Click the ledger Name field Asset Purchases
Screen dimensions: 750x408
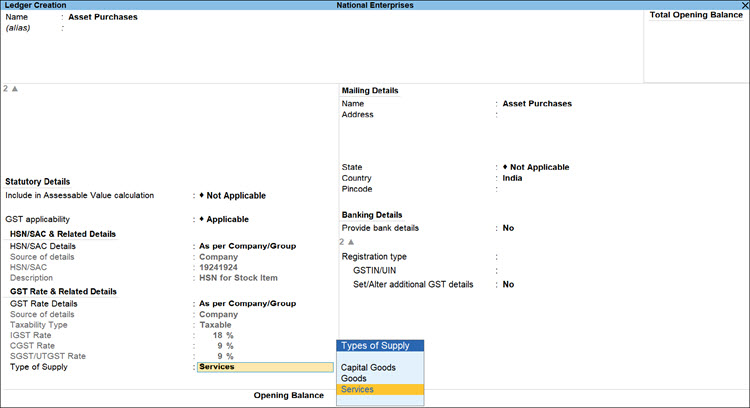(x=103, y=17)
